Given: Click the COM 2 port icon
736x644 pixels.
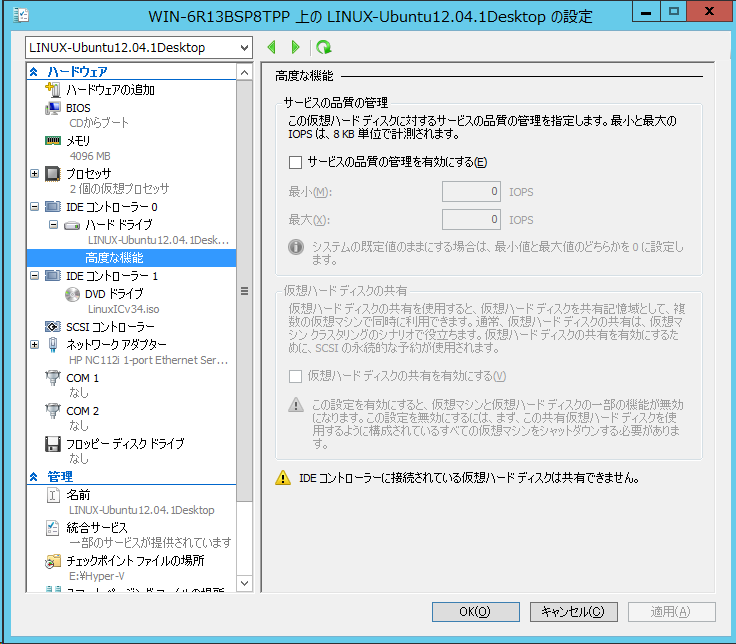Looking at the screenshot, I should [x=53, y=410].
